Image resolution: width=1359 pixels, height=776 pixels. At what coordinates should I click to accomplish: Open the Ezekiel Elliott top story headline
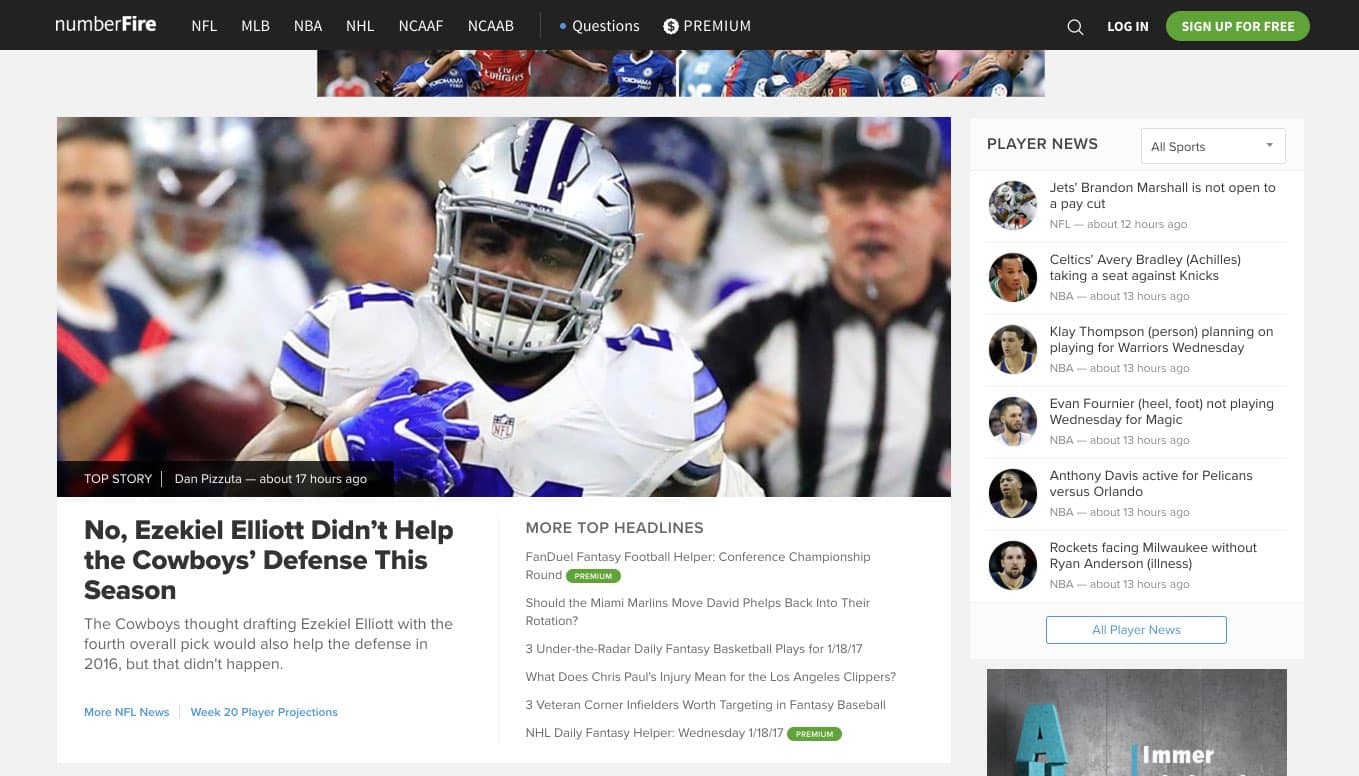click(x=268, y=560)
